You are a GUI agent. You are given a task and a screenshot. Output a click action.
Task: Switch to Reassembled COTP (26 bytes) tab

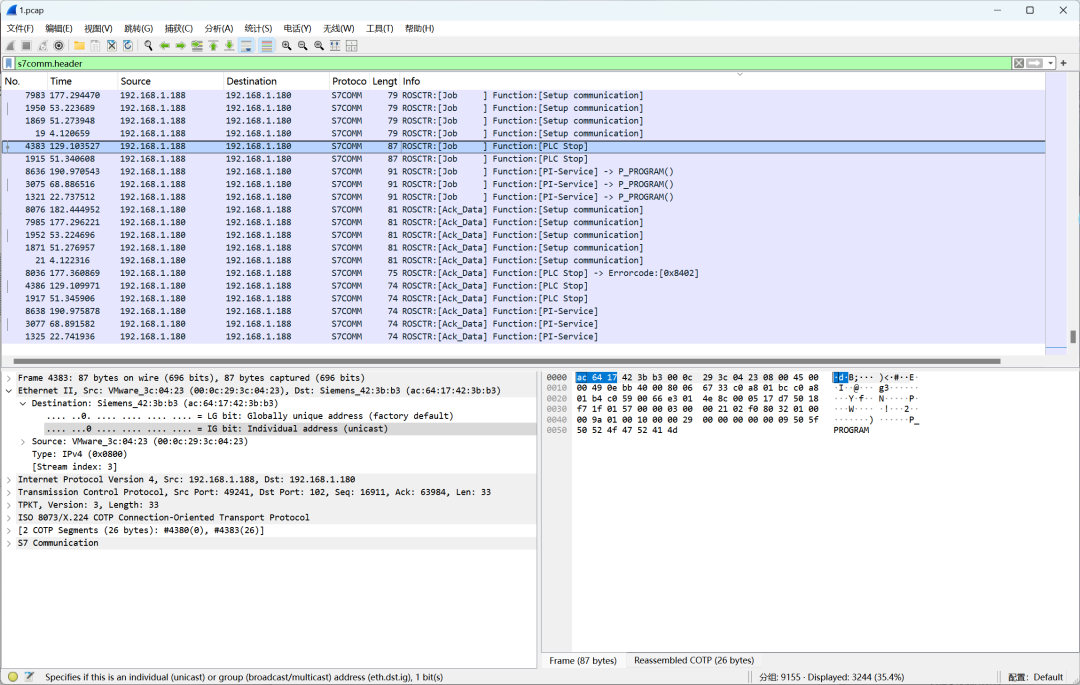[x=694, y=660]
